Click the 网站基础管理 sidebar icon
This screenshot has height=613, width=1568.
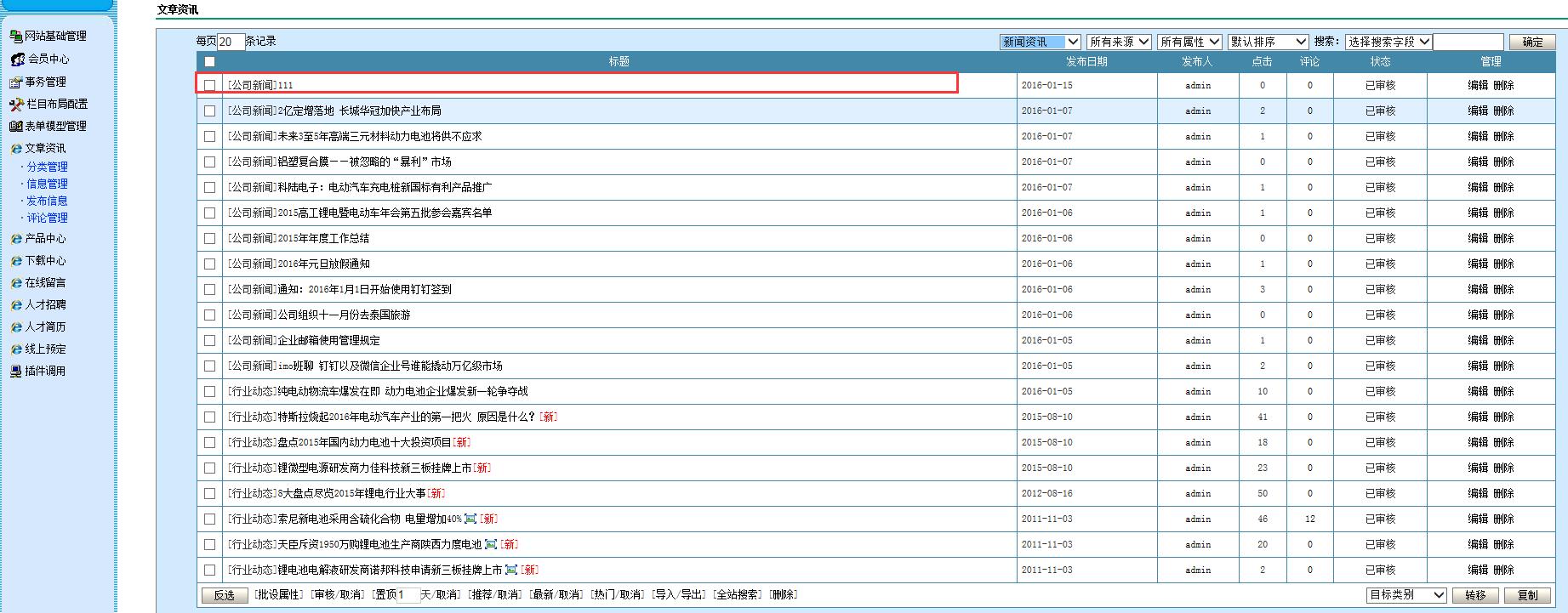click(15, 36)
